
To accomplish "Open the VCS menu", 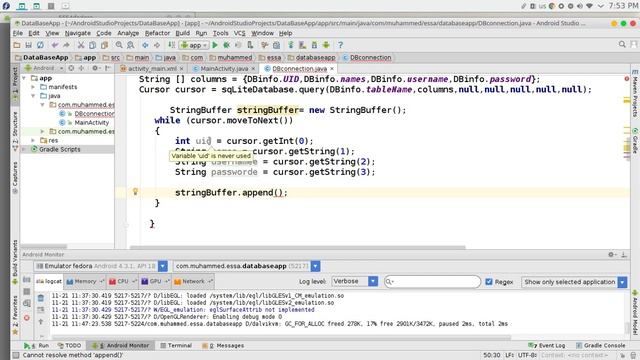I will pyautogui.click(x=240, y=33).
